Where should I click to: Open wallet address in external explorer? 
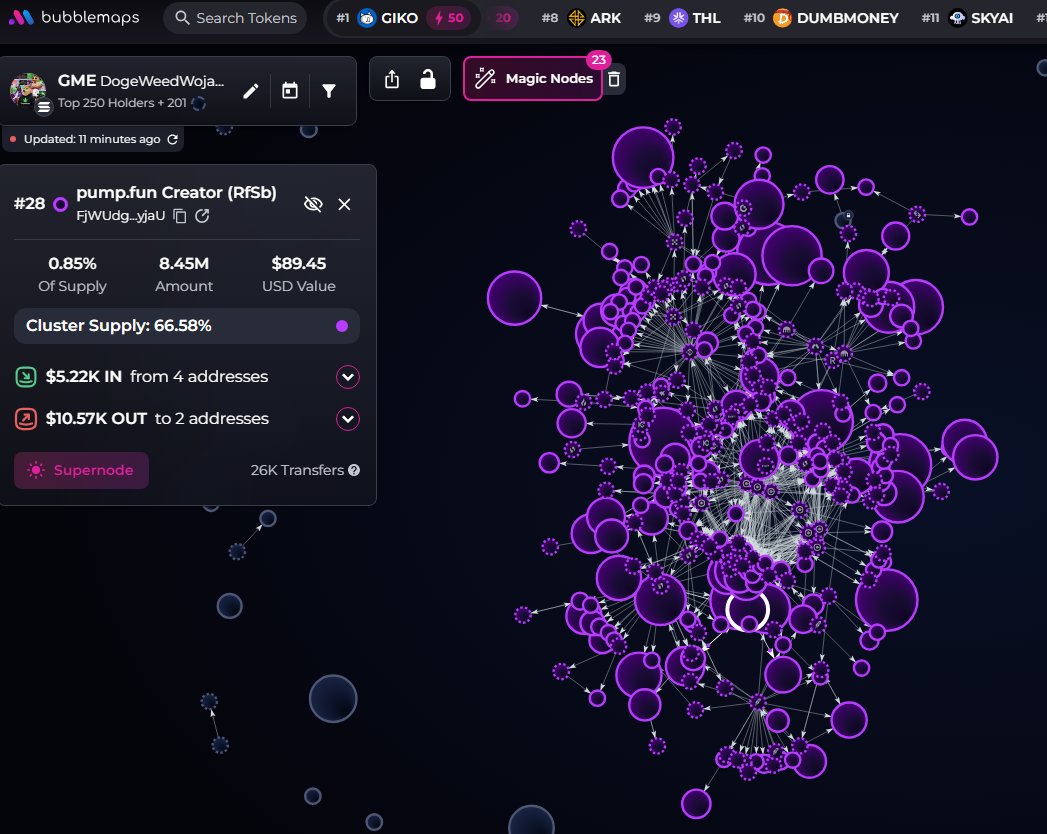click(x=202, y=216)
